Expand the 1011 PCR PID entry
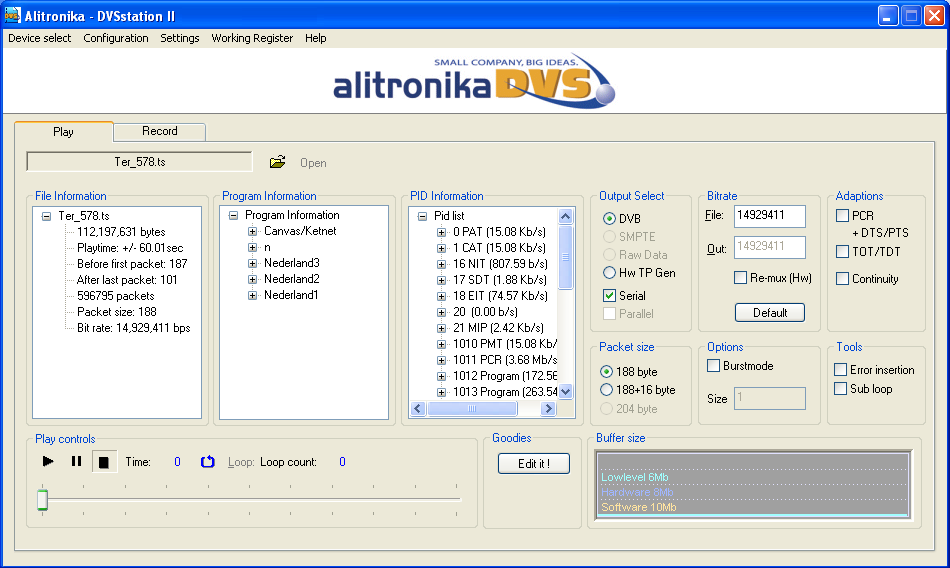 click(x=442, y=360)
